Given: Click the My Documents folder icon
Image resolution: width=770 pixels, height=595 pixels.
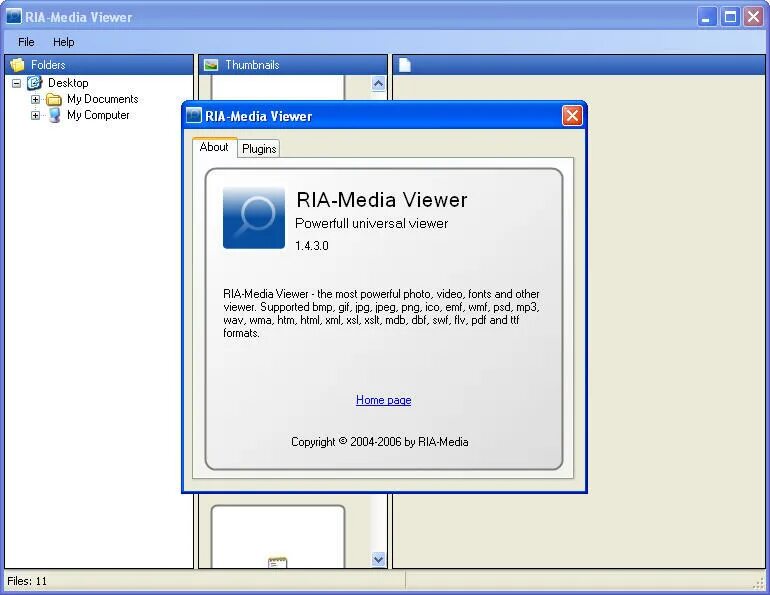Looking at the screenshot, I should (54, 99).
